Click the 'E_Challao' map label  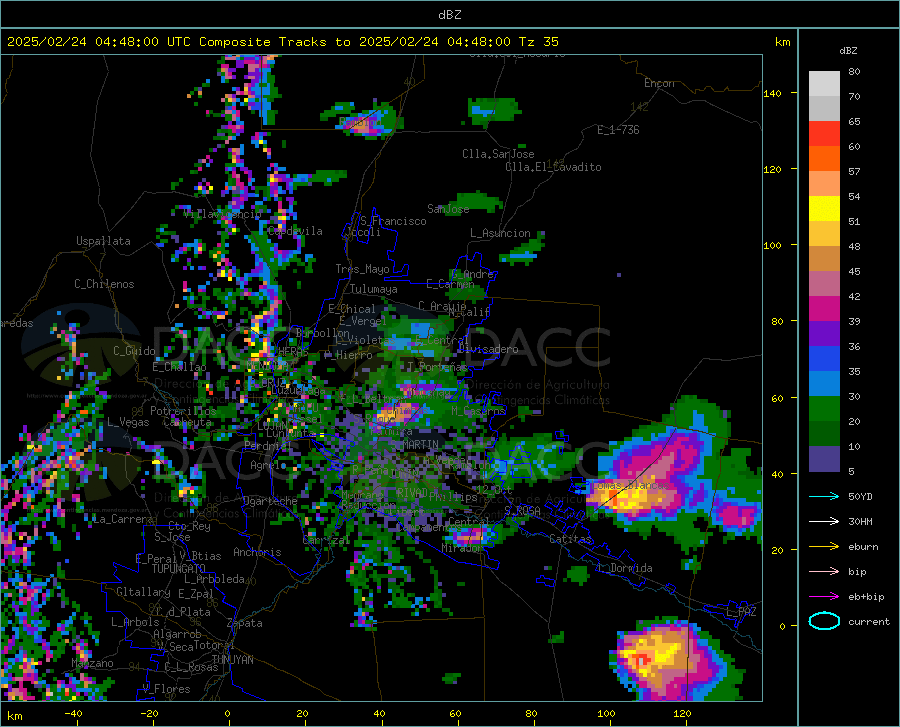point(179,367)
